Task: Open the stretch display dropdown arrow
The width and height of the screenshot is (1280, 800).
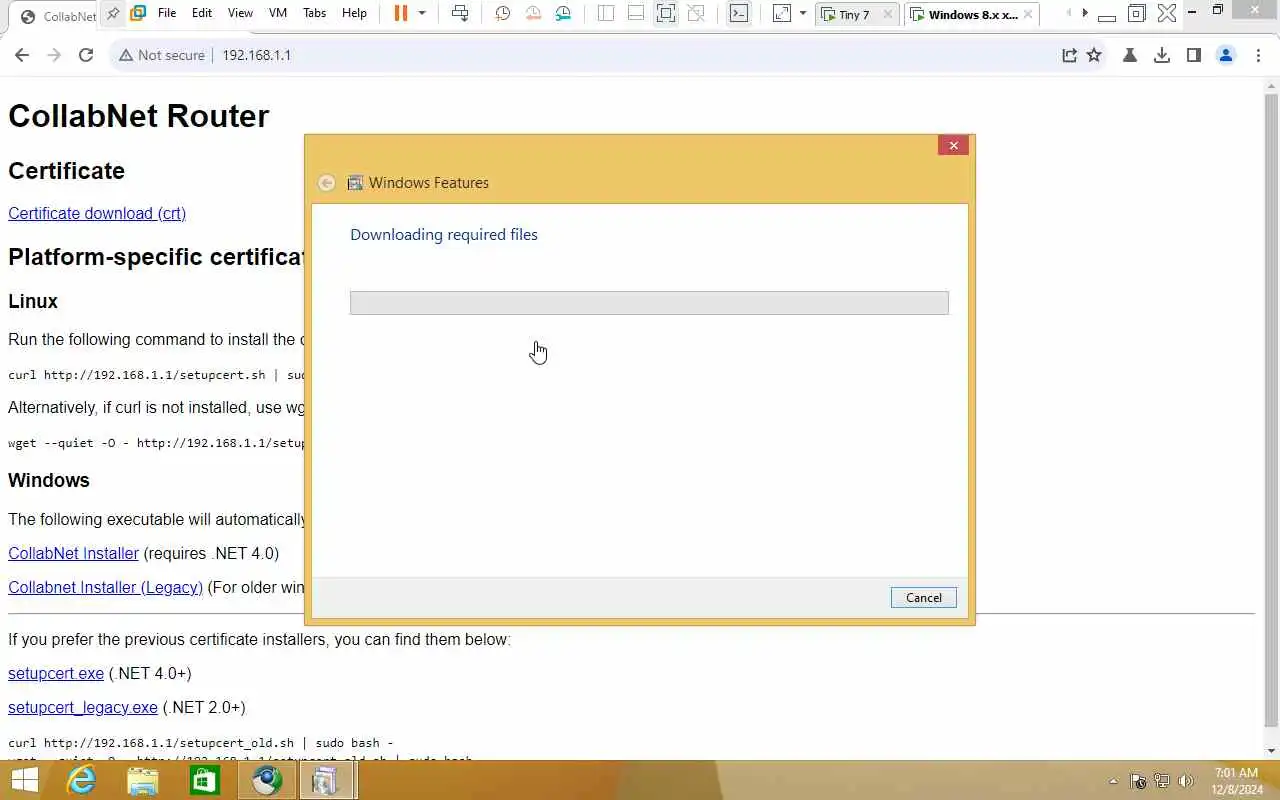Action: (802, 14)
